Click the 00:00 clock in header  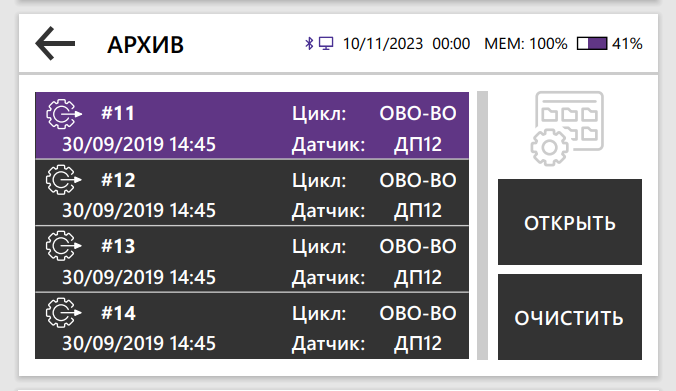[451, 44]
